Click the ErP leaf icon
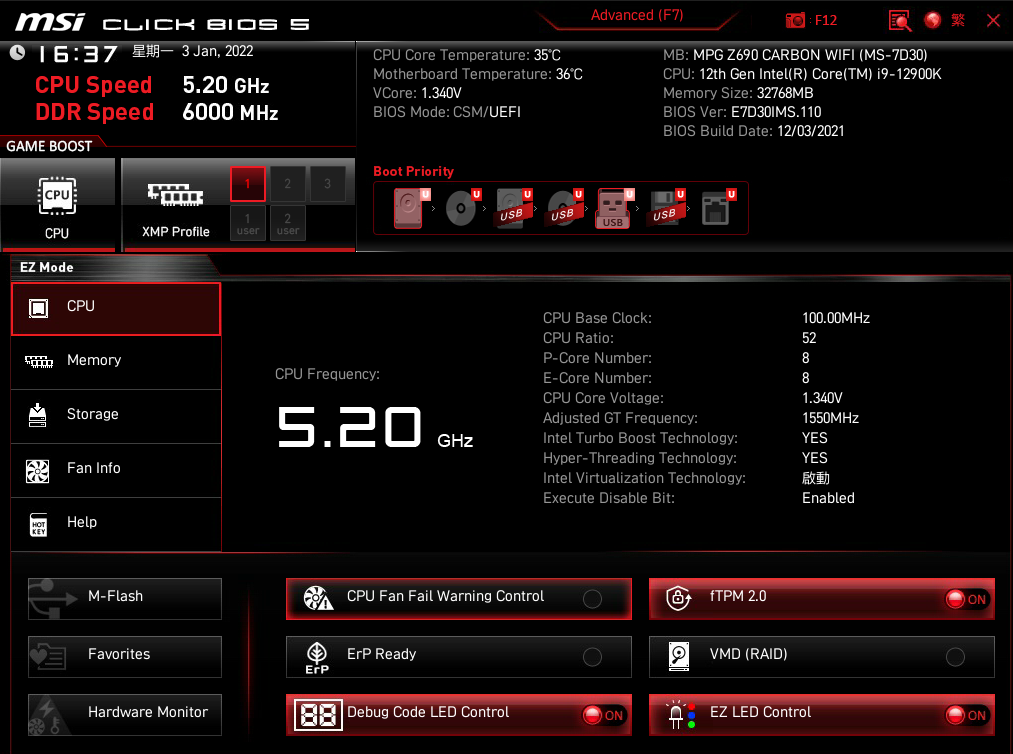The height and width of the screenshot is (754, 1013). pos(317,658)
